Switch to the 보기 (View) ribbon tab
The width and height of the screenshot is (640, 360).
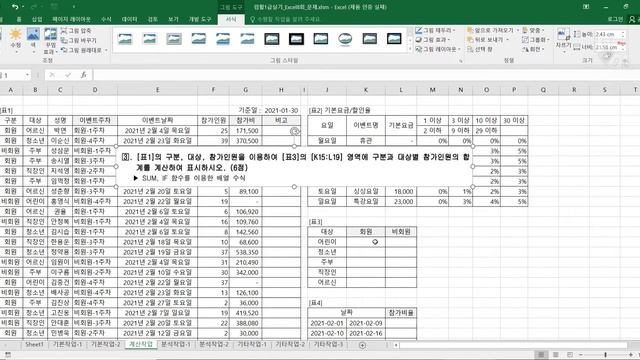[x=173, y=19]
